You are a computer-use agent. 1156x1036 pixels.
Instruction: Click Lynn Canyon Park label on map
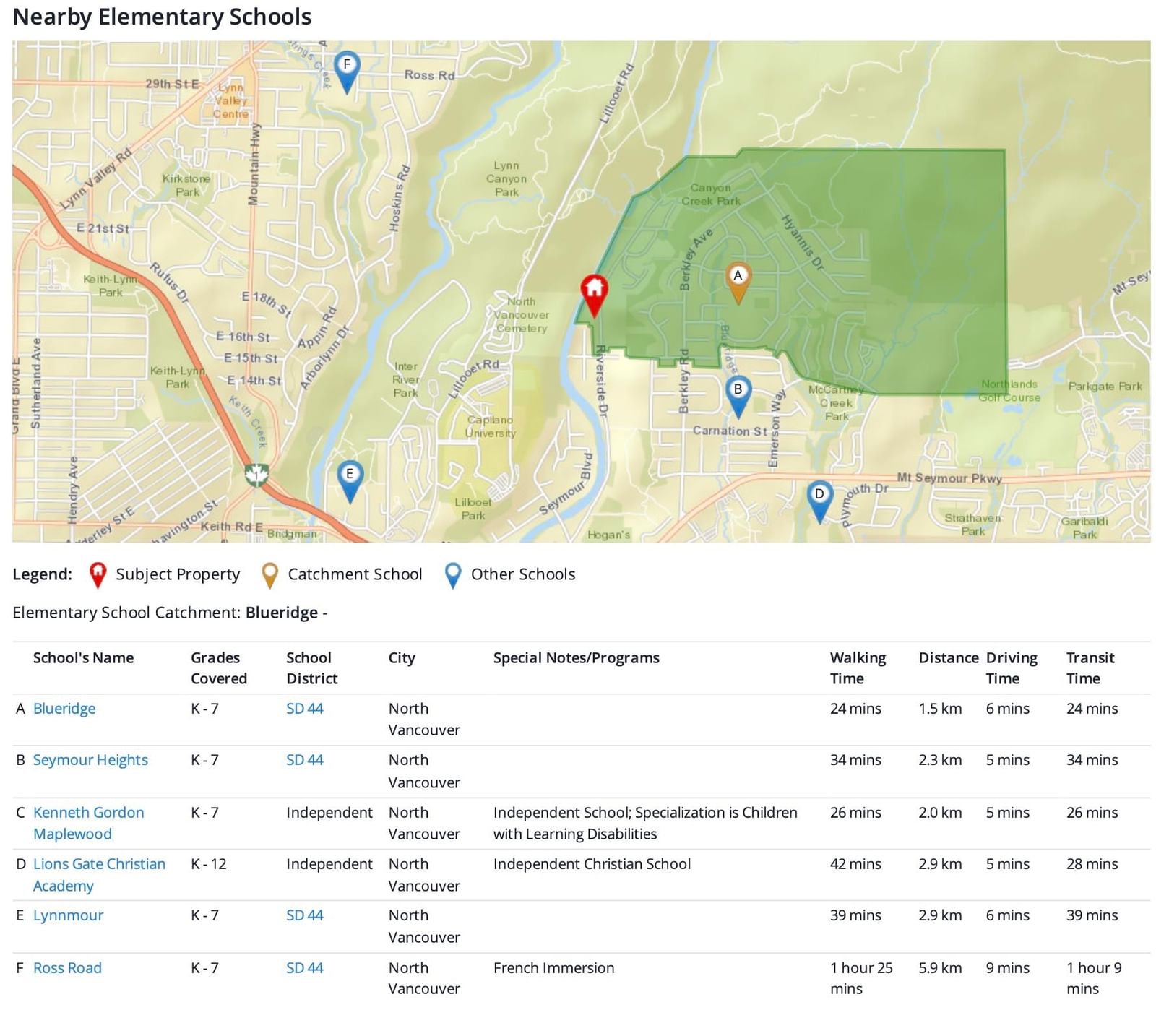click(506, 178)
